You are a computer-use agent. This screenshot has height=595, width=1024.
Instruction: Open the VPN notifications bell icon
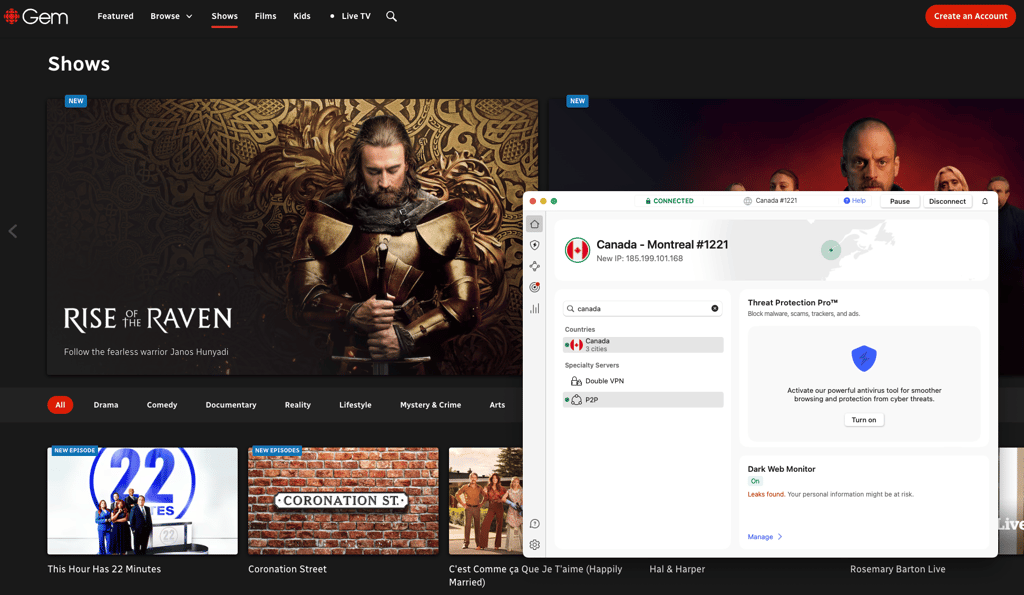tap(985, 201)
